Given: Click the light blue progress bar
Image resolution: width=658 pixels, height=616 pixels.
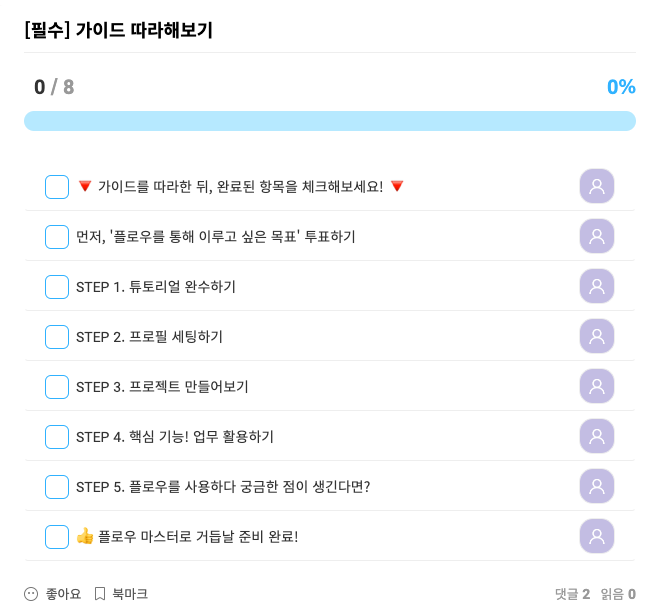Looking at the screenshot, I should (x=329, y=121).
